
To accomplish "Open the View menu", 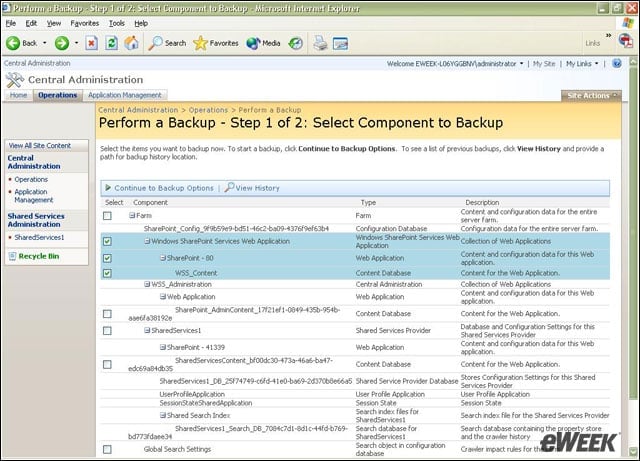I will coord(53,23).
